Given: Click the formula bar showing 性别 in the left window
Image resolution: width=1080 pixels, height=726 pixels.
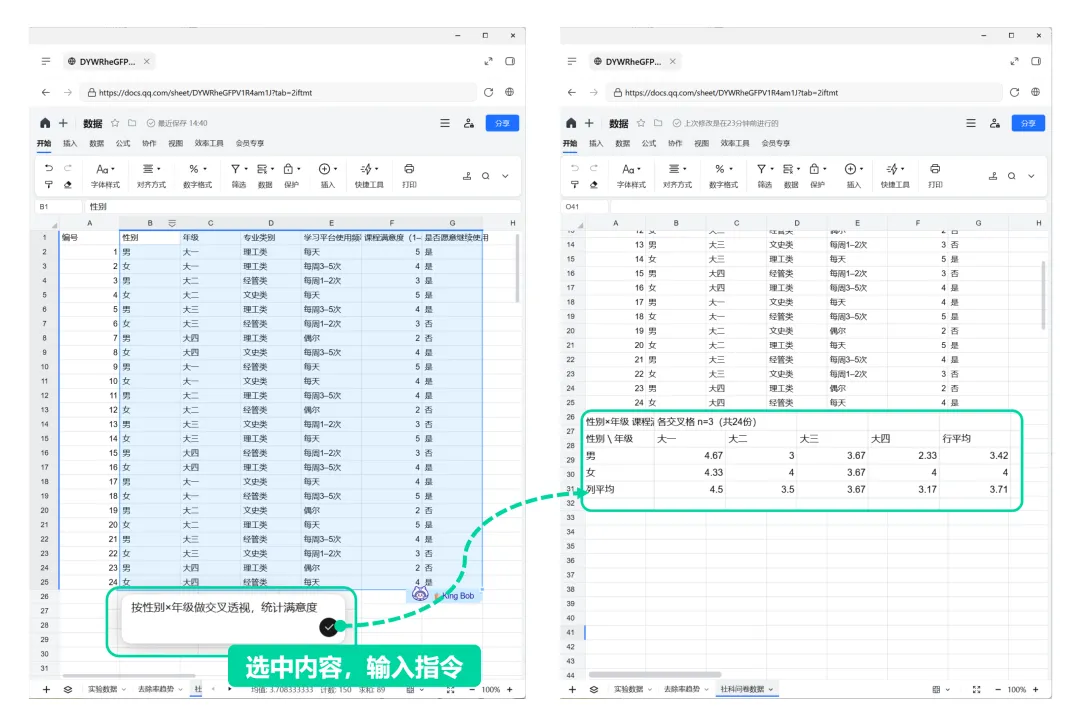Looking at the screenshot, I should tap(302, 206).
